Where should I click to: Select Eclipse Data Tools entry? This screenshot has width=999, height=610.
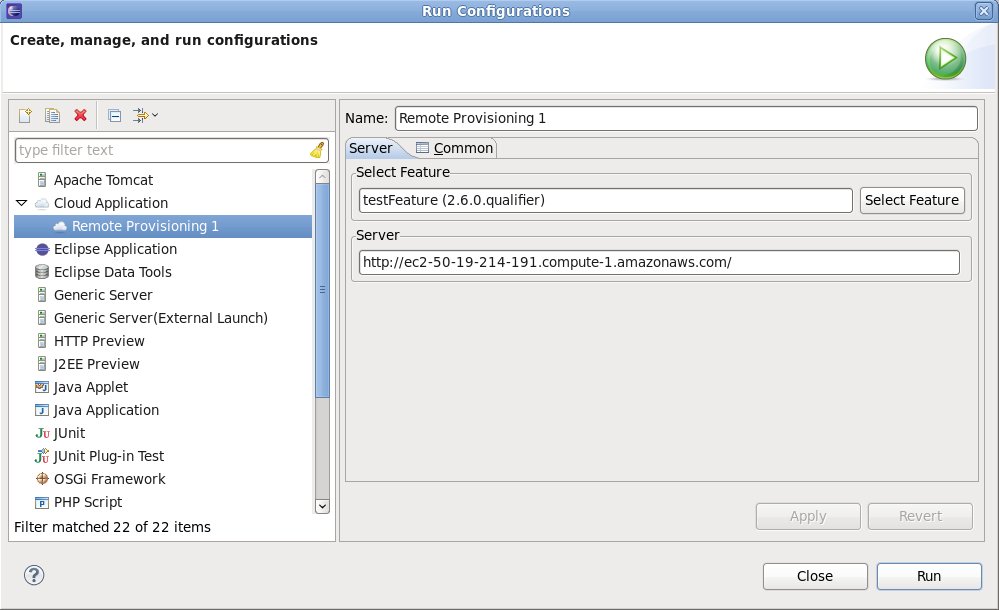(x=113, y=272)
